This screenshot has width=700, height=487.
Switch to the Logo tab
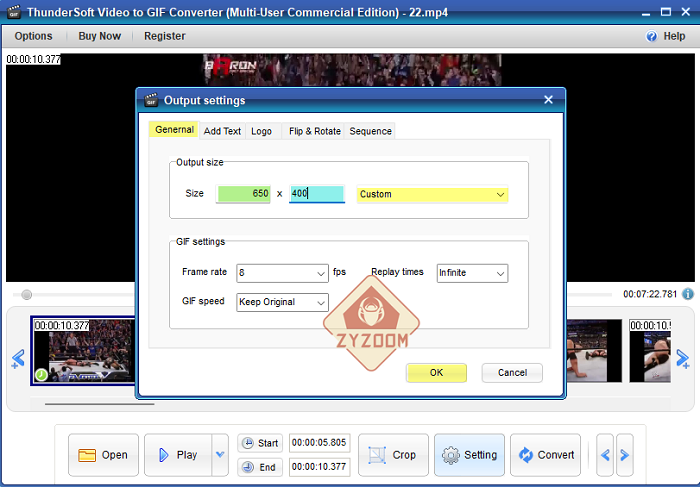pos(262,131)
